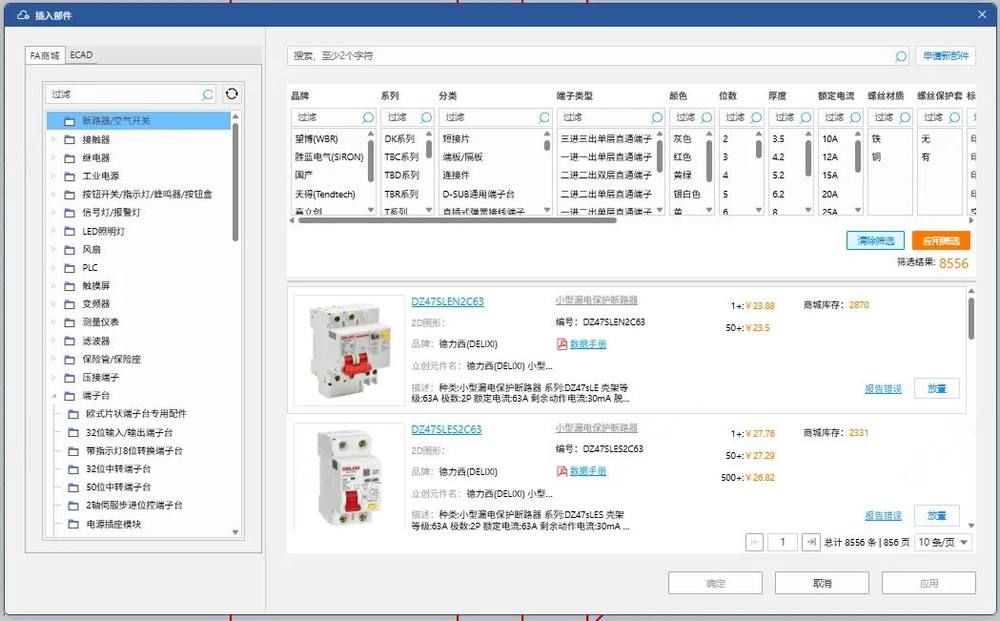Viewport: 1000px width, 621px height.
Task: Click the magnifier icon in the 品牌 filter
Action: [x=367, y=118]
